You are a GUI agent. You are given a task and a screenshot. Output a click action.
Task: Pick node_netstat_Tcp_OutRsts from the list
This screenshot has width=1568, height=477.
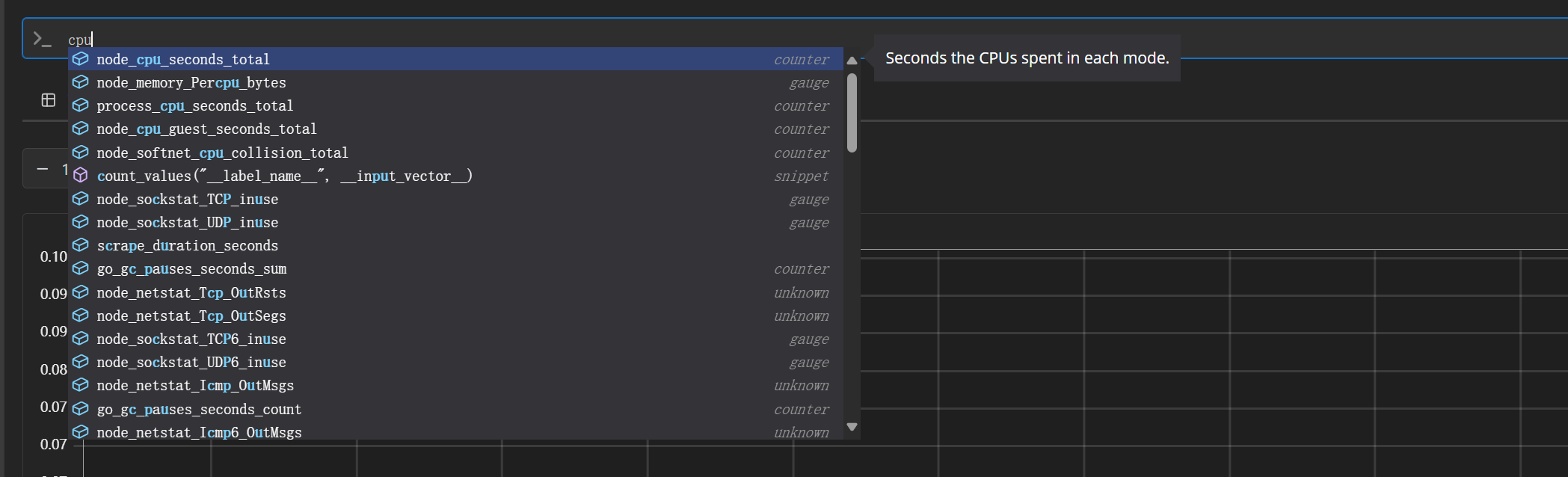pyautogui.click(x=455, y=292)
